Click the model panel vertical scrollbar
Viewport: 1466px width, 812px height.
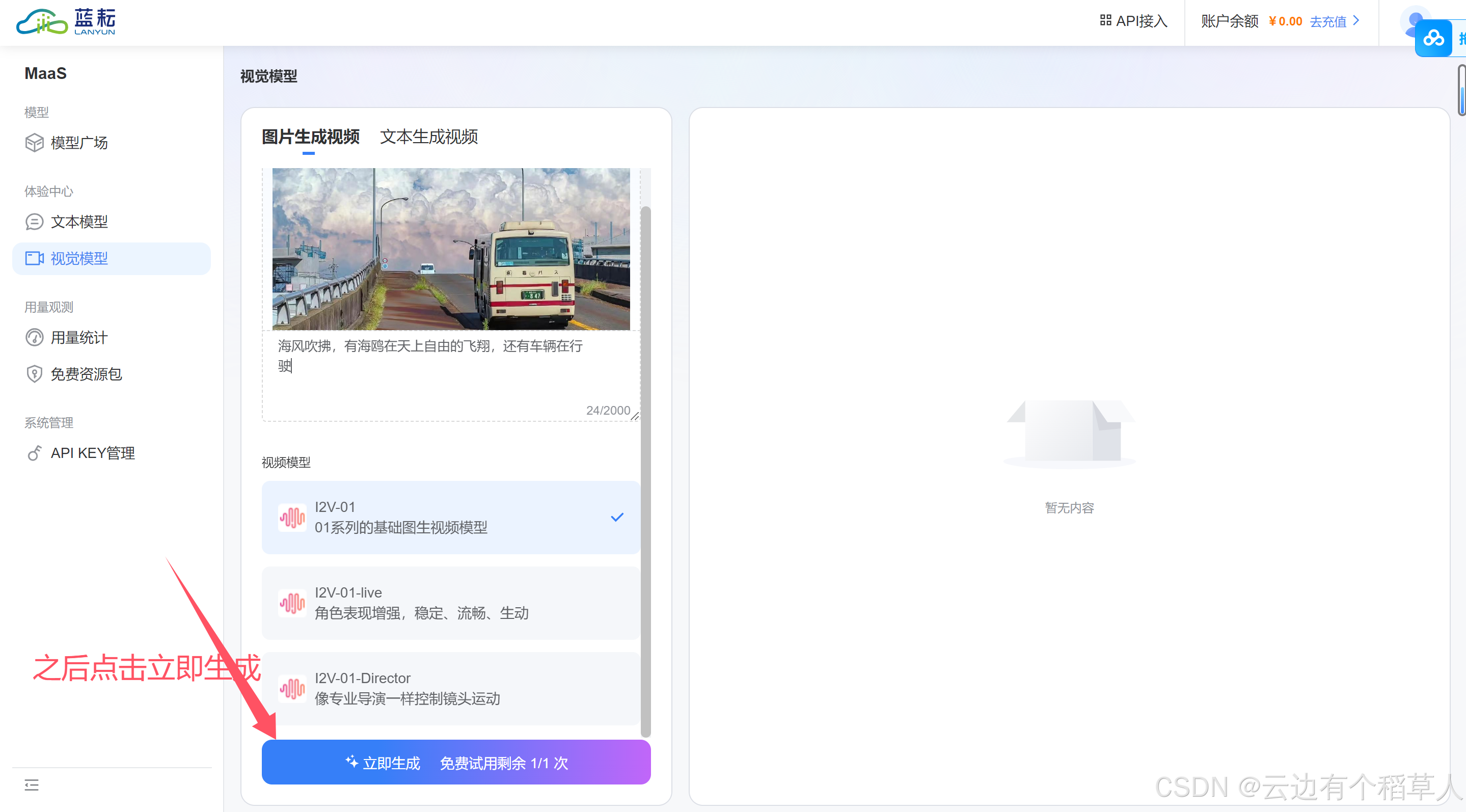pos(645,472)
